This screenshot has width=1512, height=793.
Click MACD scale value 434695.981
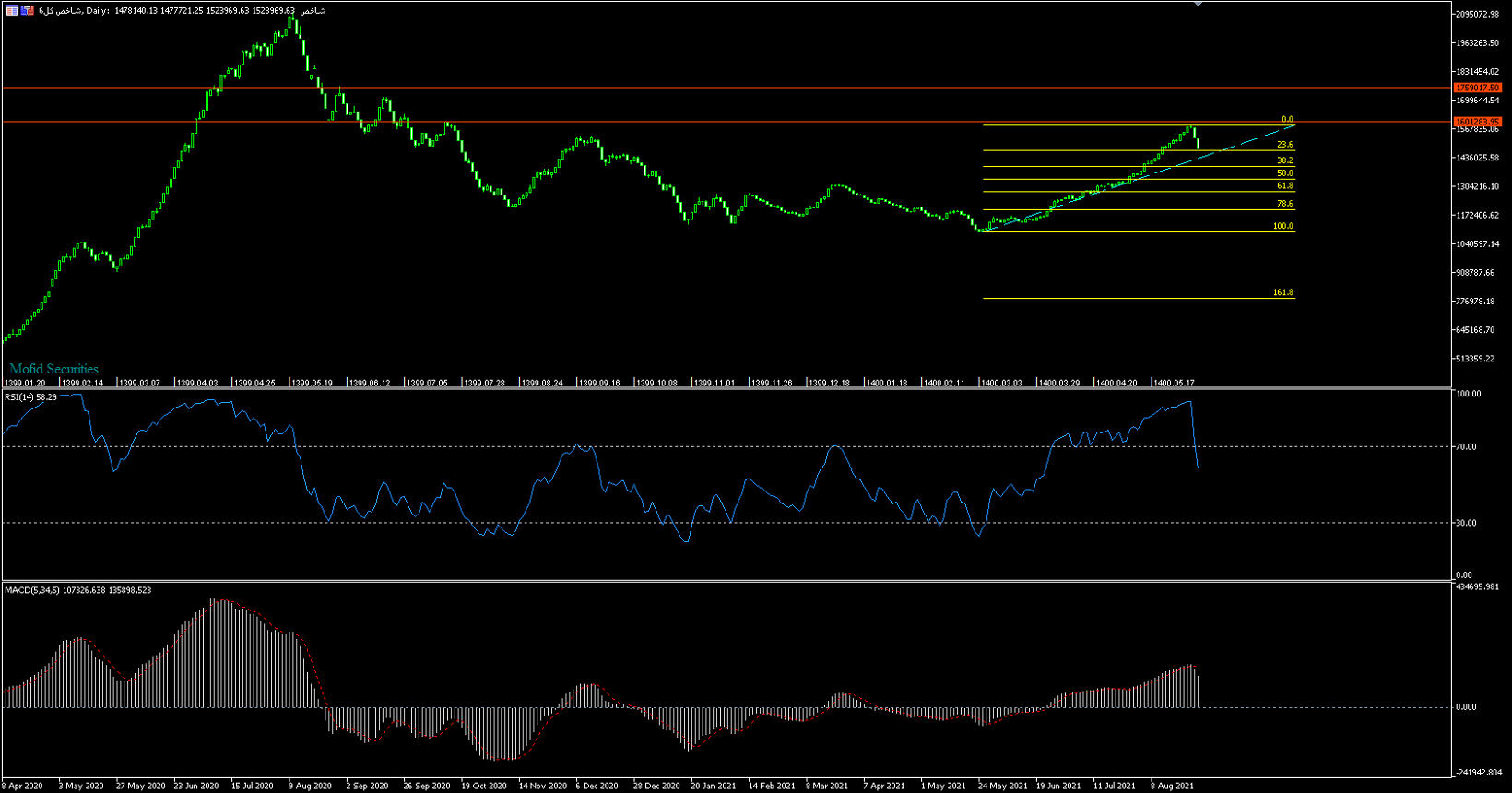[x=1478, y=586]
